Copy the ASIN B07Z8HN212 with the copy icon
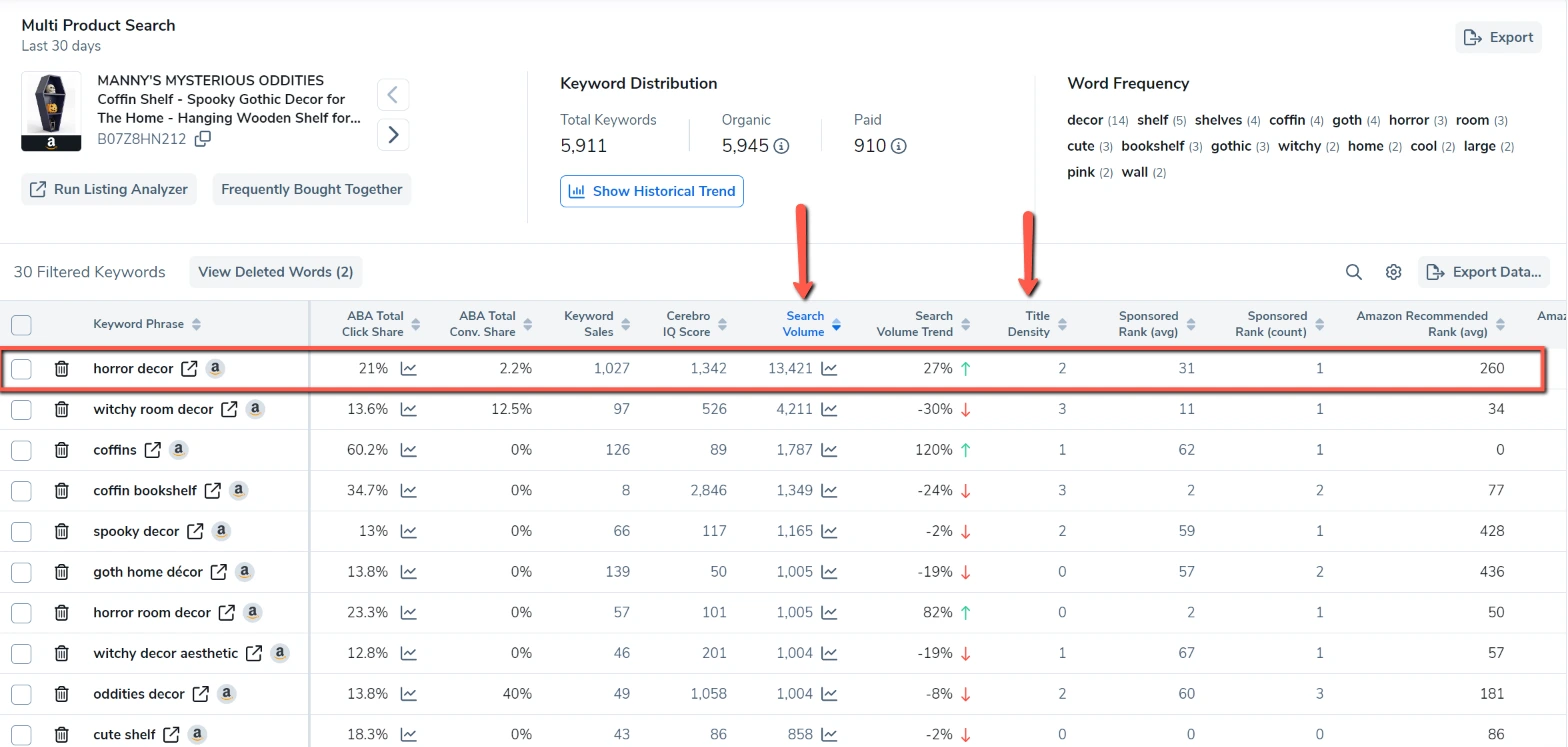Viewport: 1568px width, 747px height. click(202, 139)
